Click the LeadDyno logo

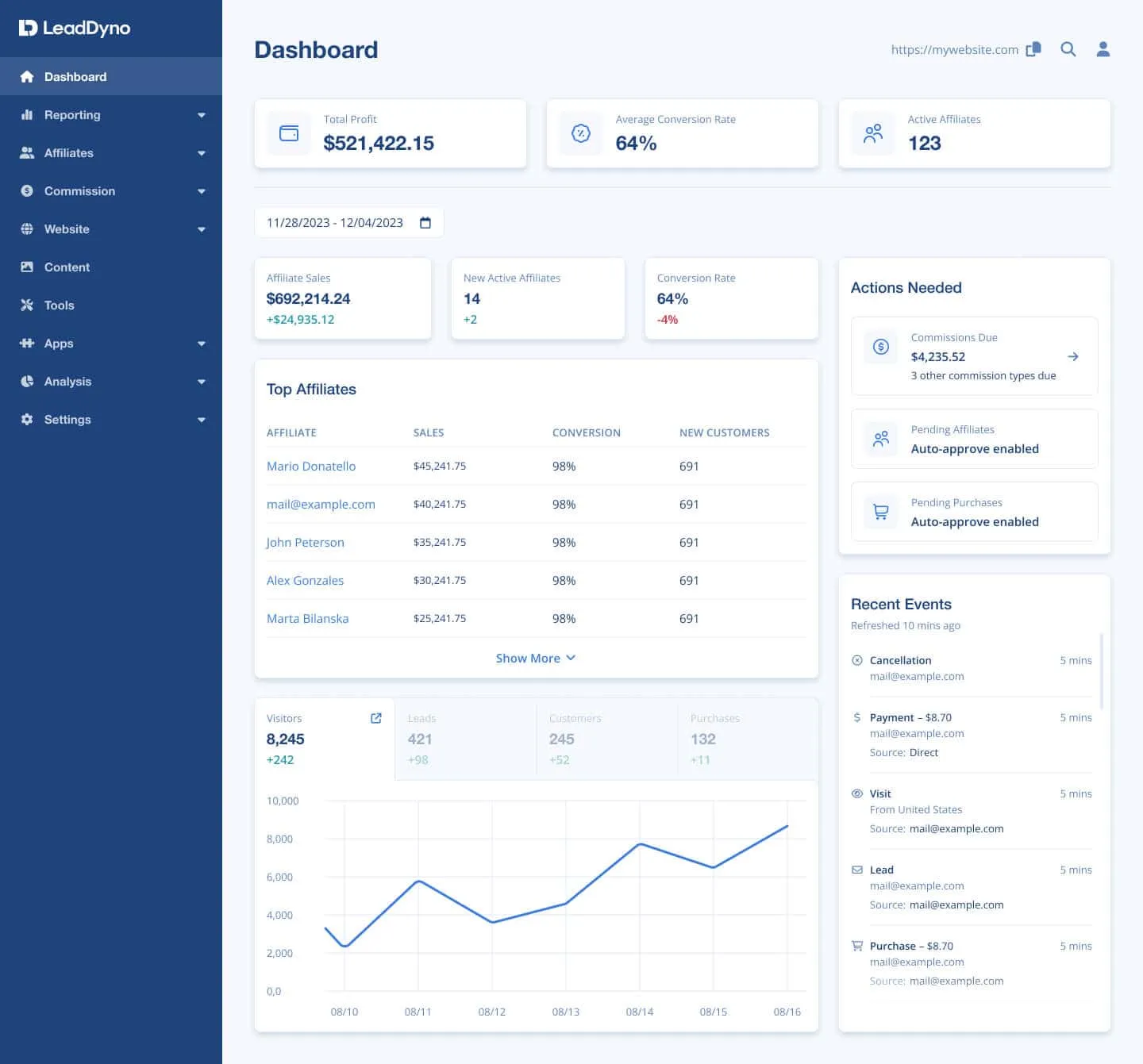coord(75,29)
